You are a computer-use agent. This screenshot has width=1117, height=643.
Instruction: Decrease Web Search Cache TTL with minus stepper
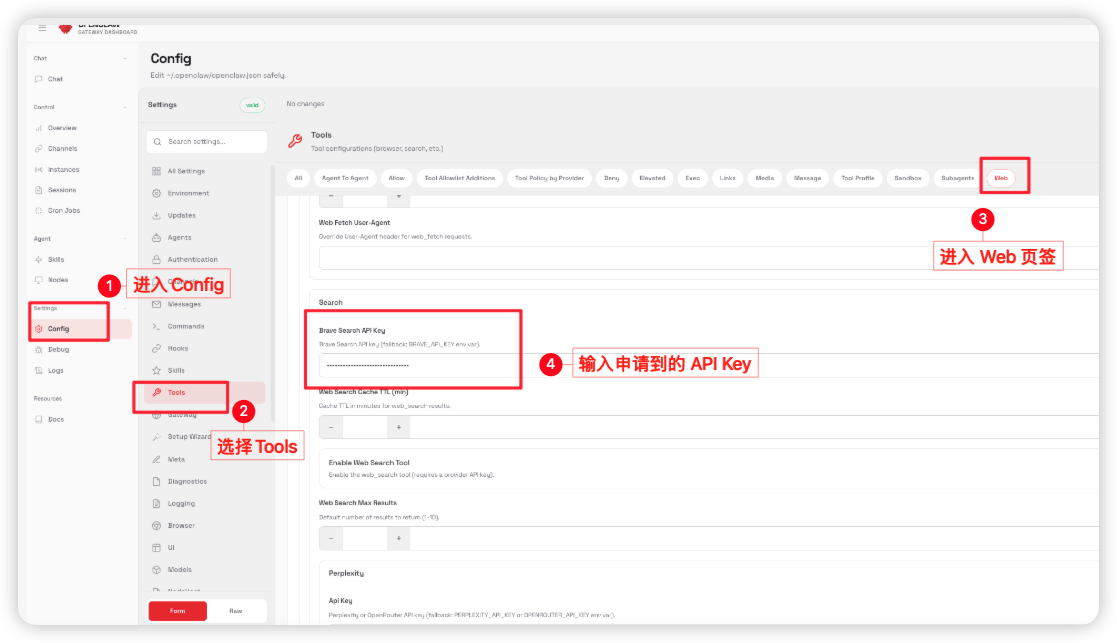pyautogui.click(x=330, y=426)
